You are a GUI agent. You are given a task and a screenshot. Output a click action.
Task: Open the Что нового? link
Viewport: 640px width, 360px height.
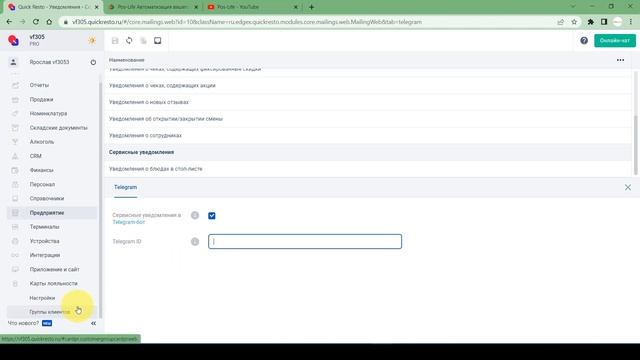coord(23,323)
